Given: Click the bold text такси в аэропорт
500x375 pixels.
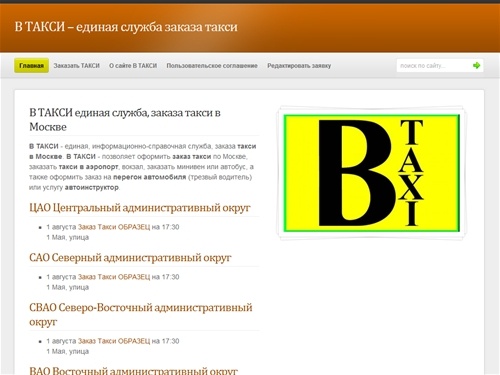Looking at the screenshot, I should (88, 167).
